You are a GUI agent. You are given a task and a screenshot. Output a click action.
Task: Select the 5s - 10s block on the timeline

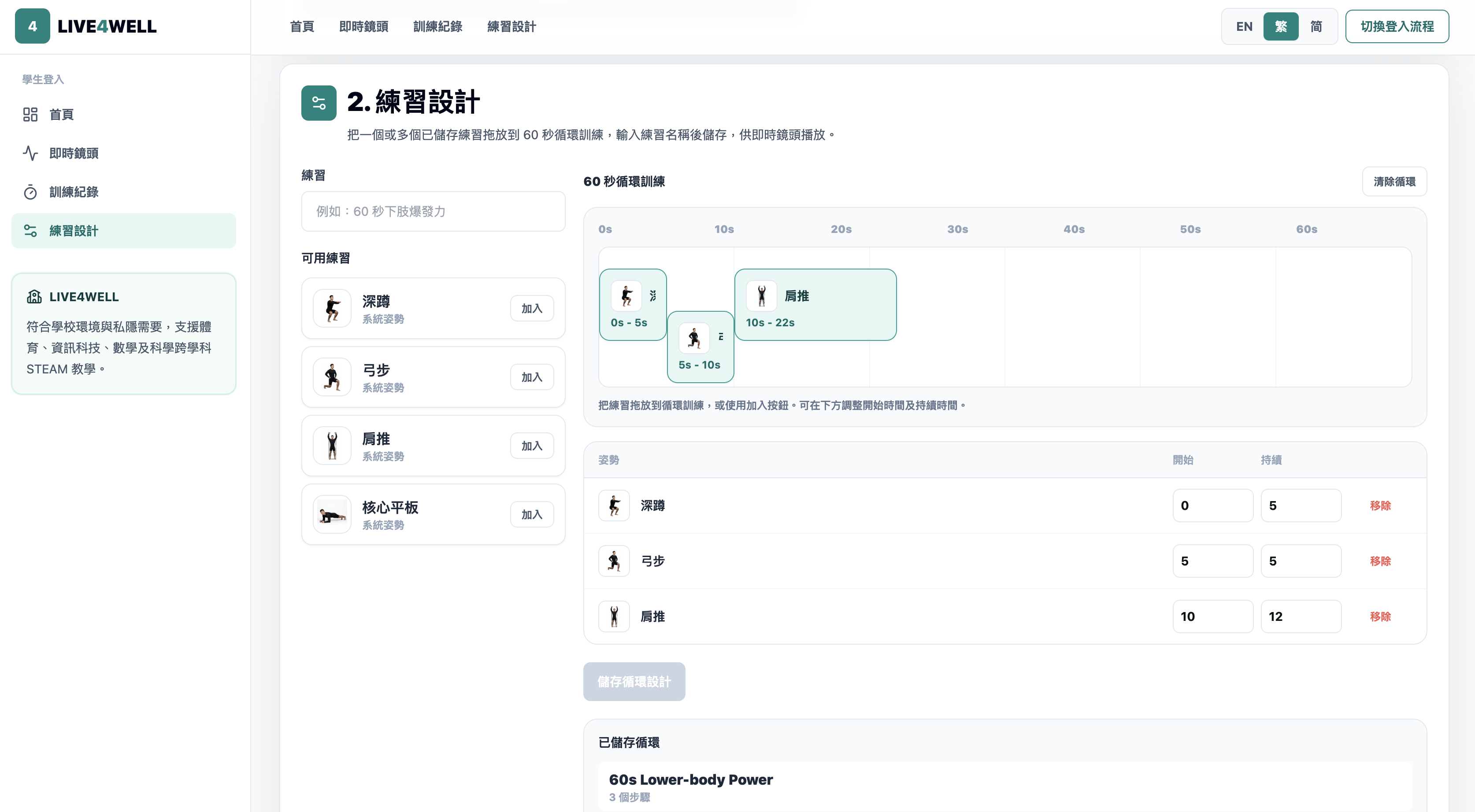click(700, 347)
